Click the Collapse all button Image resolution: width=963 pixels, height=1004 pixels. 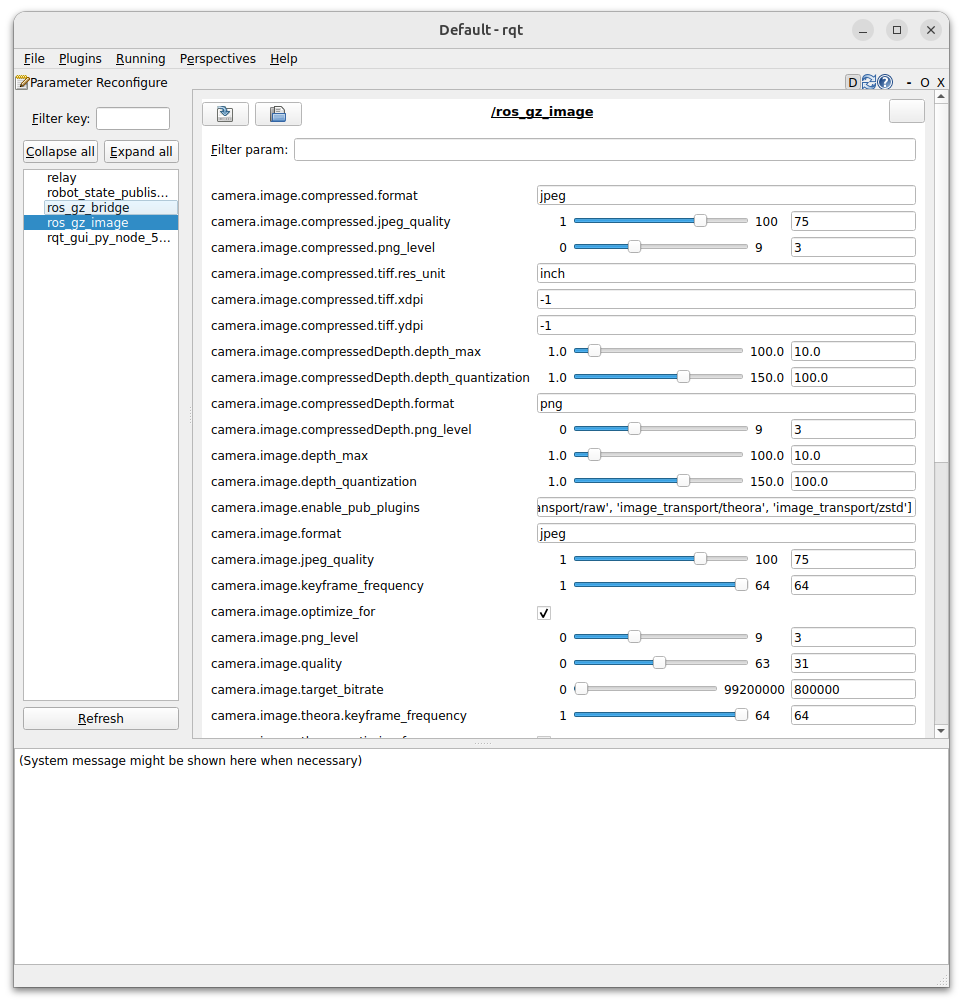tap(60, 152)
